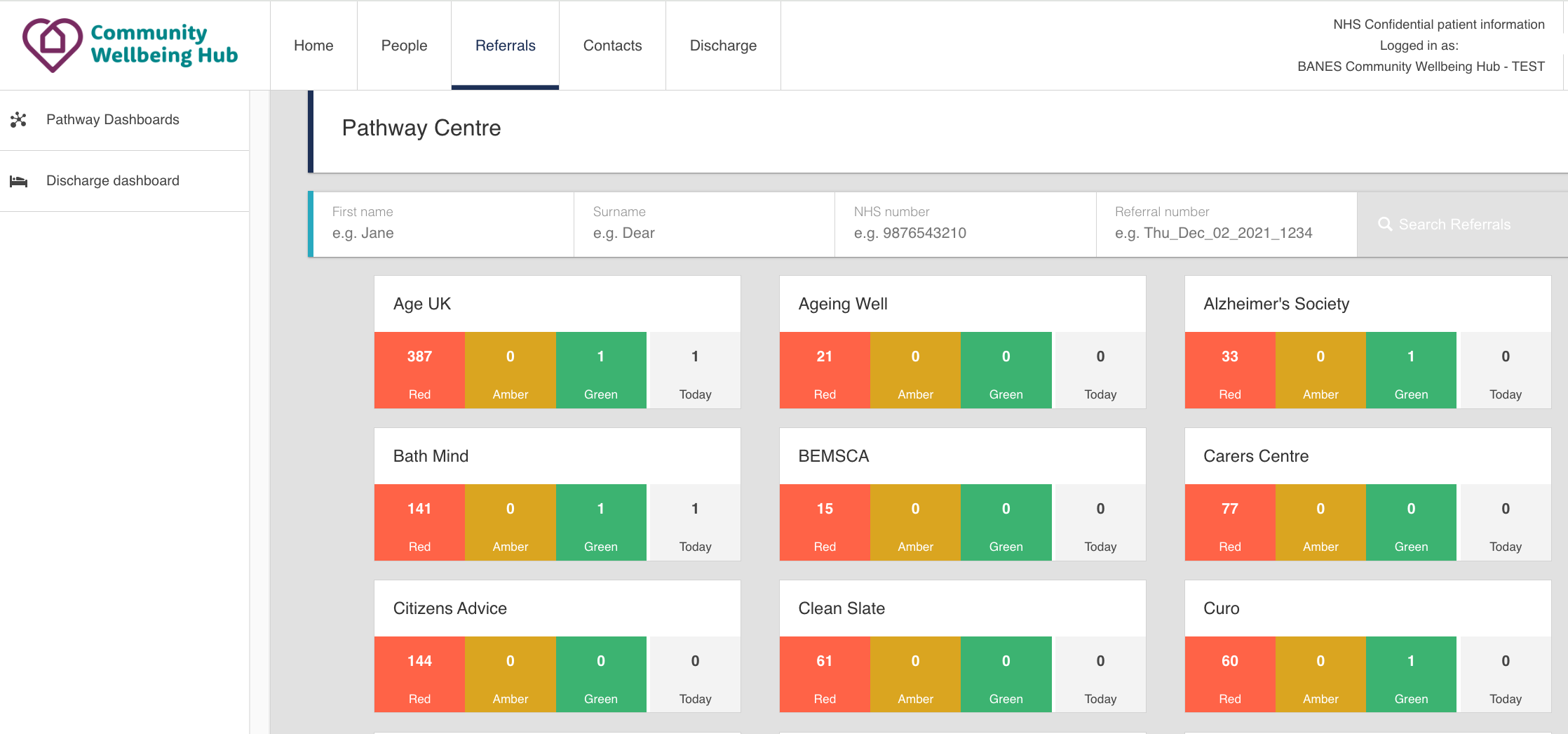Screen dimensions: 1568x734
Task: Click the First name input field
Action: (443, 232)
